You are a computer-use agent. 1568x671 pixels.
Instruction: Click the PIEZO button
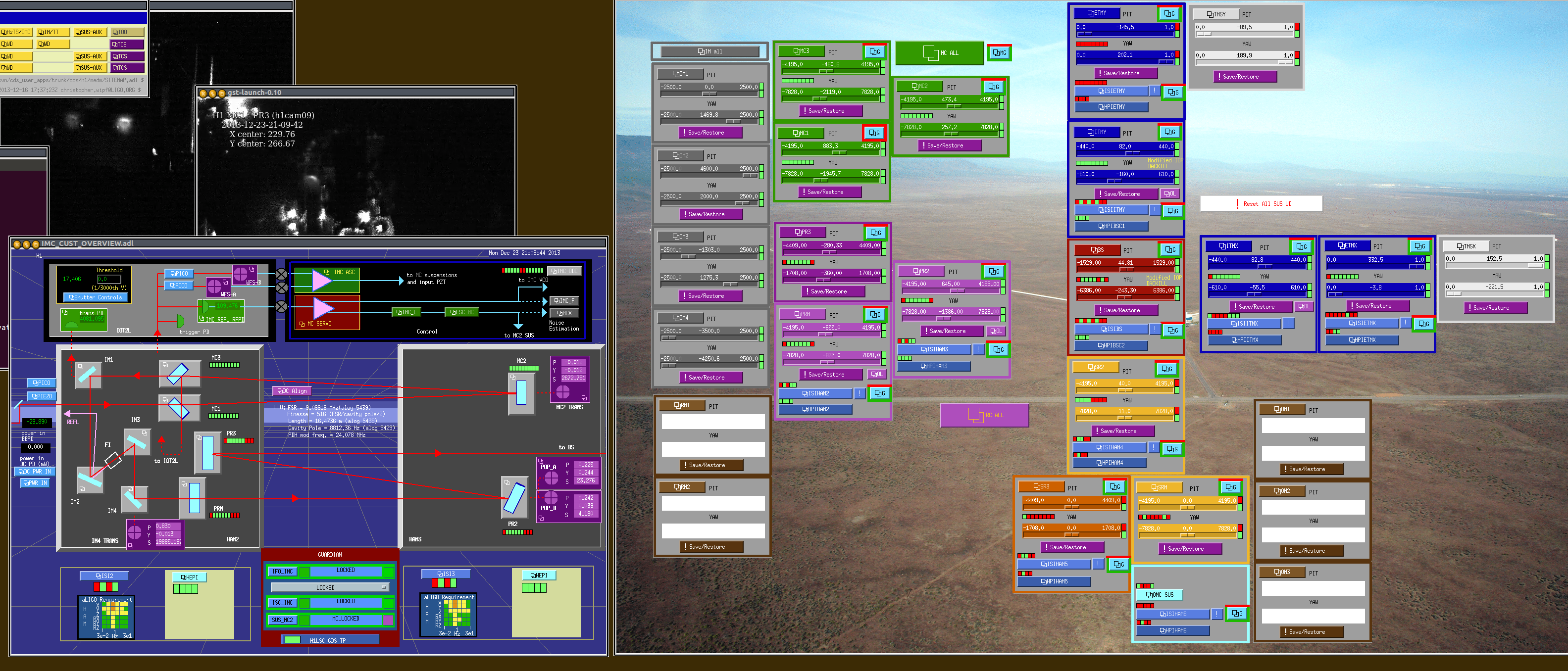point(42,396)
